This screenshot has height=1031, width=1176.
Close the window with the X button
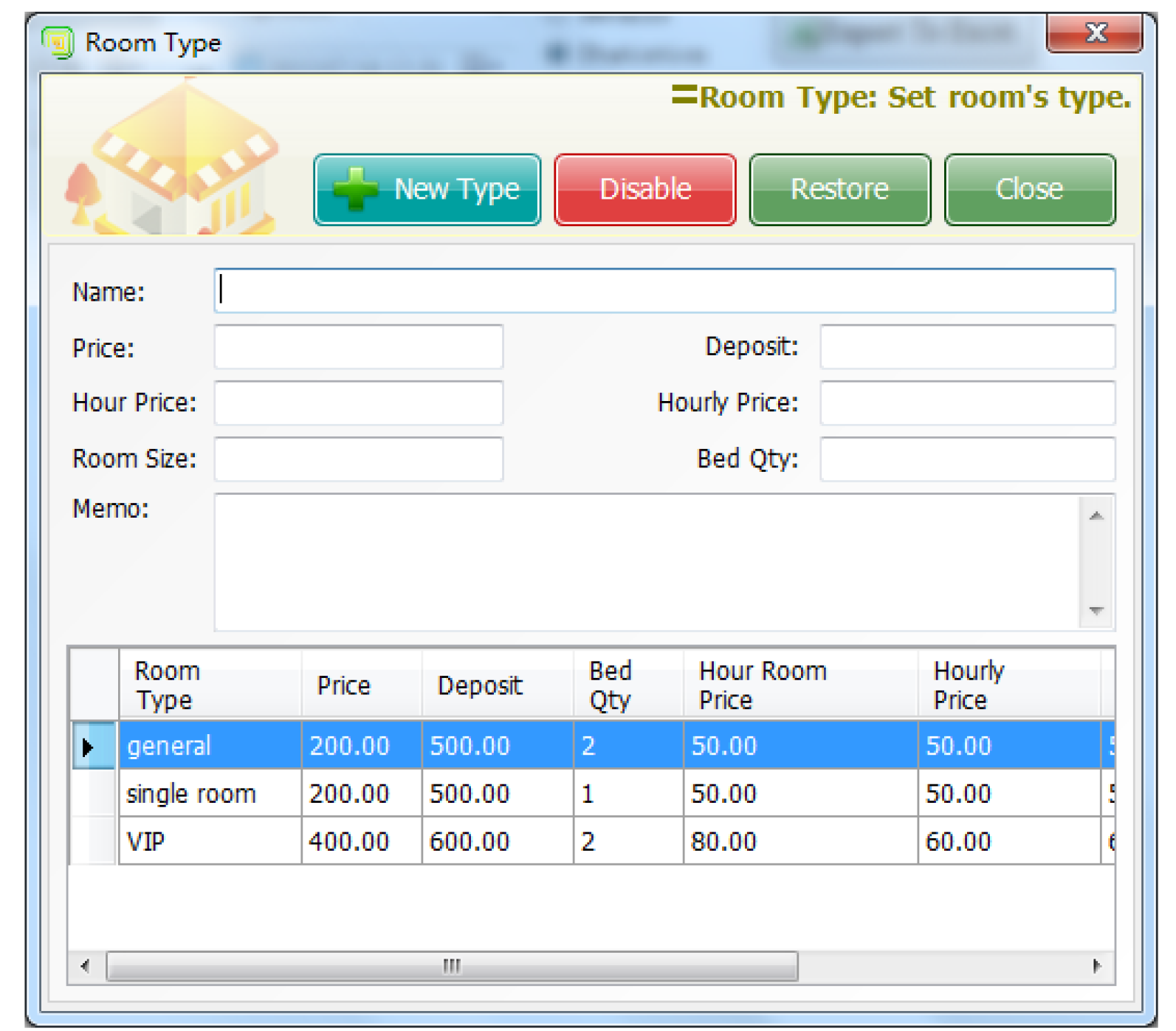tap(1094, 33)
